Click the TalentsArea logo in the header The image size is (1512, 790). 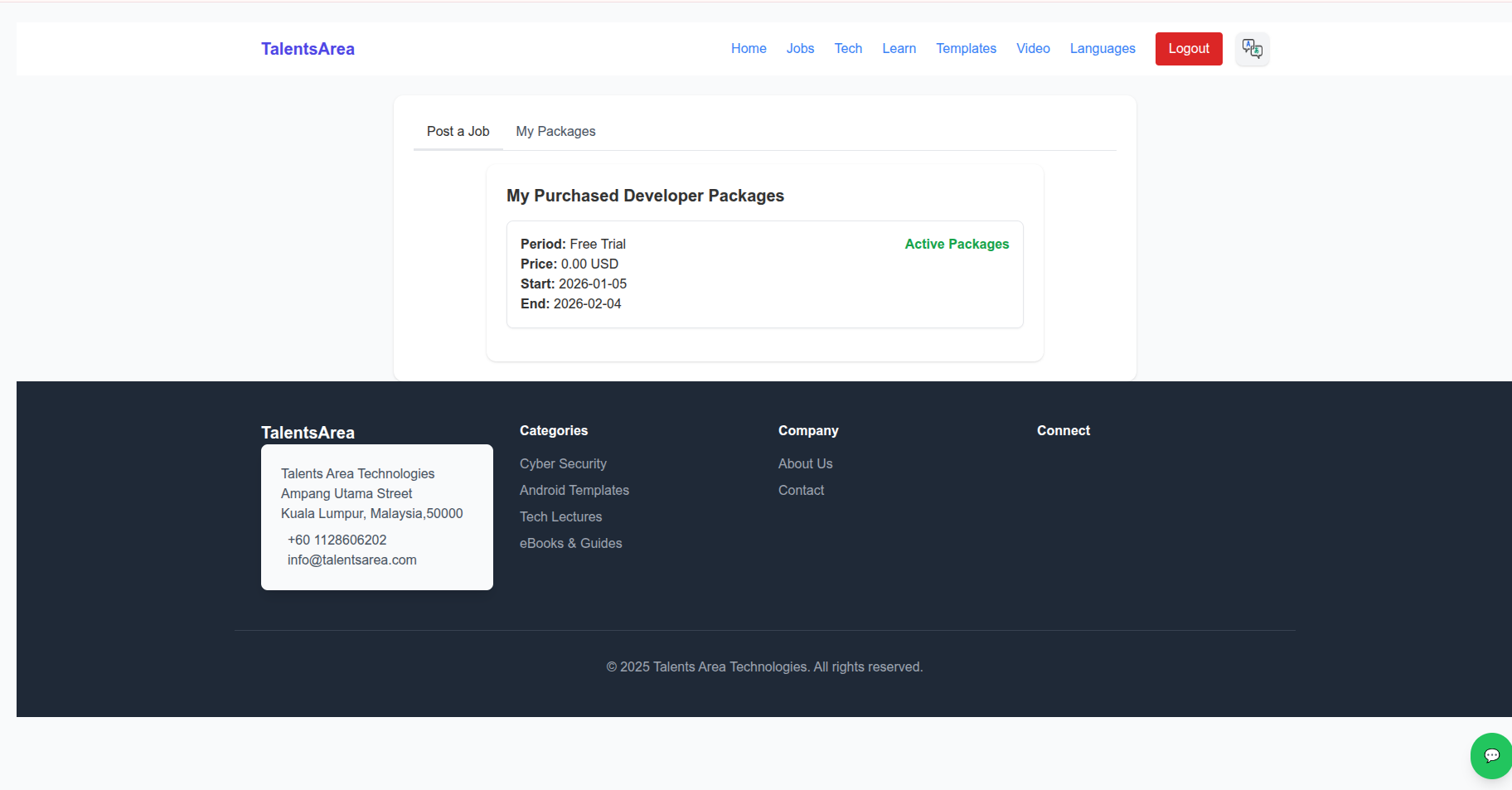(x=308, y=49)
